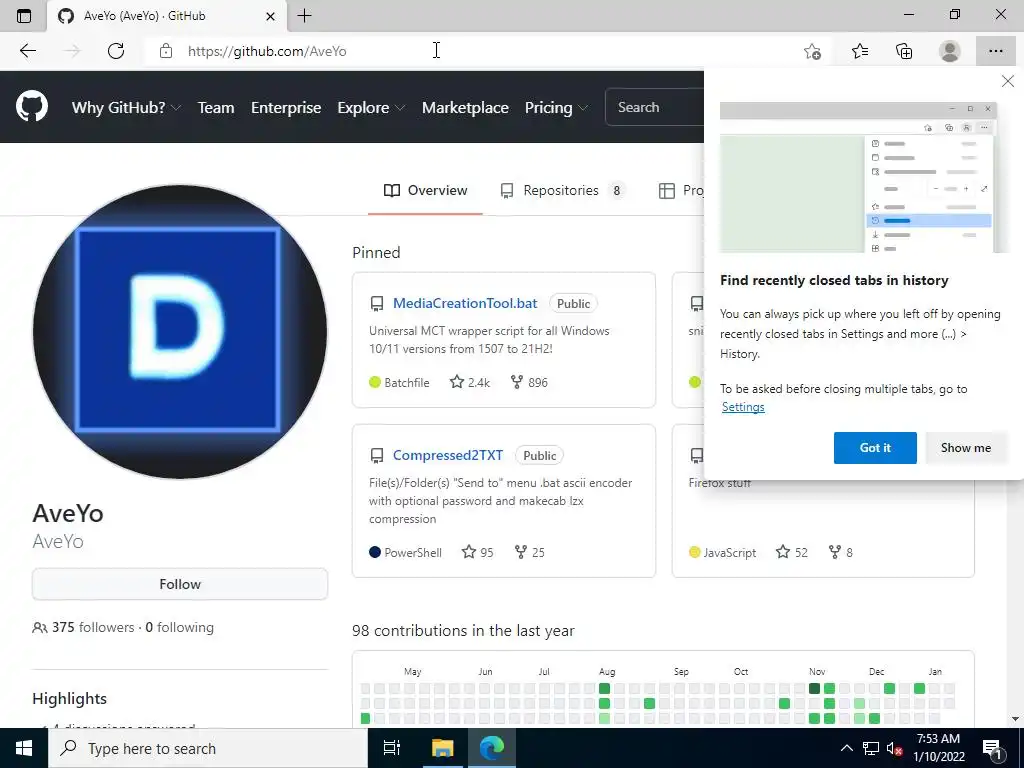Open the 375 followers link

click(93, 627)
